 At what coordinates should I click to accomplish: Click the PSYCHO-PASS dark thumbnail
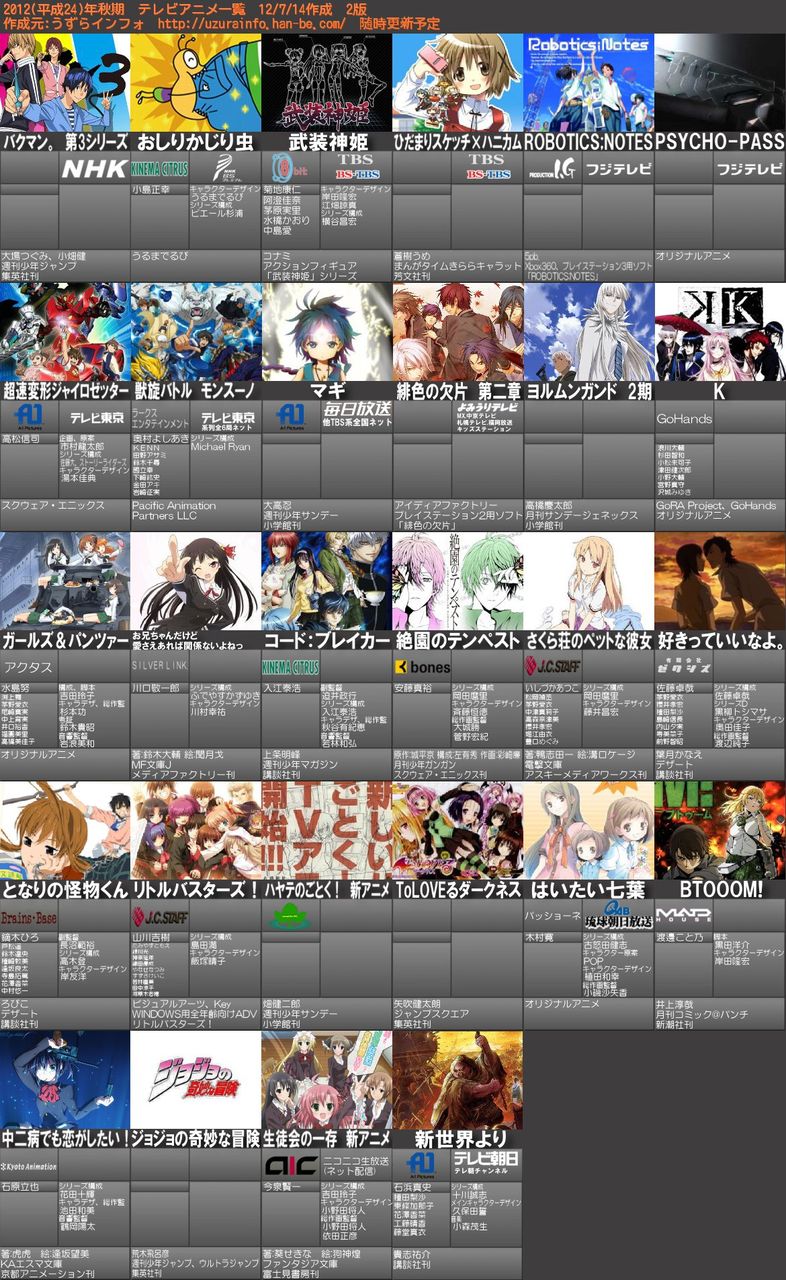(720, 83)
